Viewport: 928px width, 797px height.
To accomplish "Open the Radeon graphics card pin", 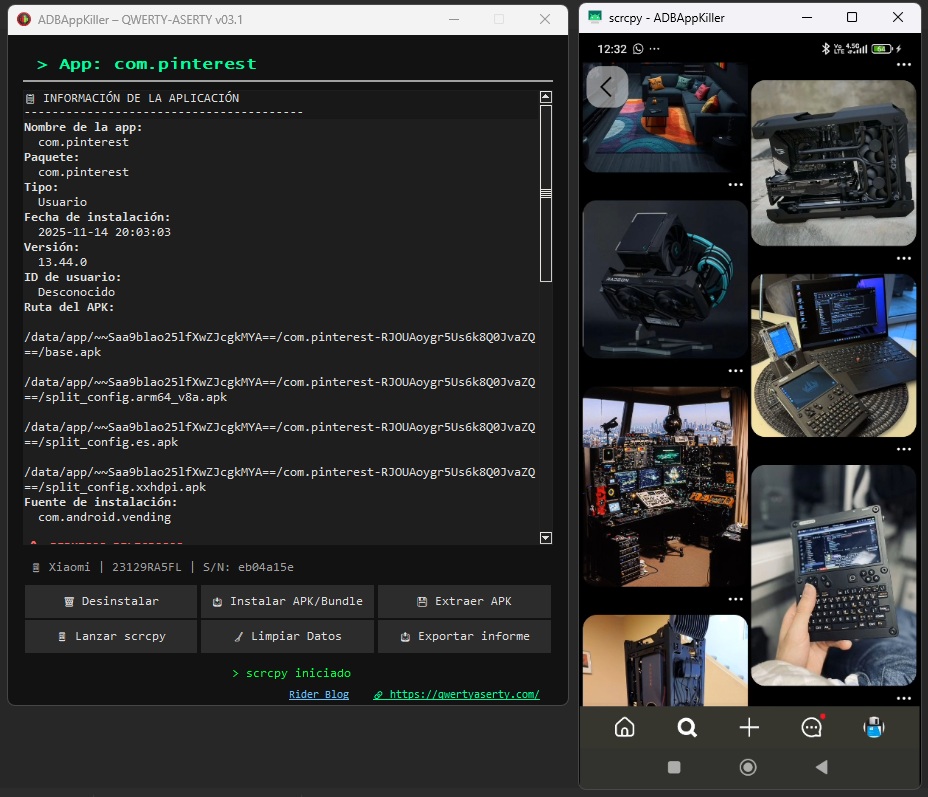I will click(x=665, y=279).
